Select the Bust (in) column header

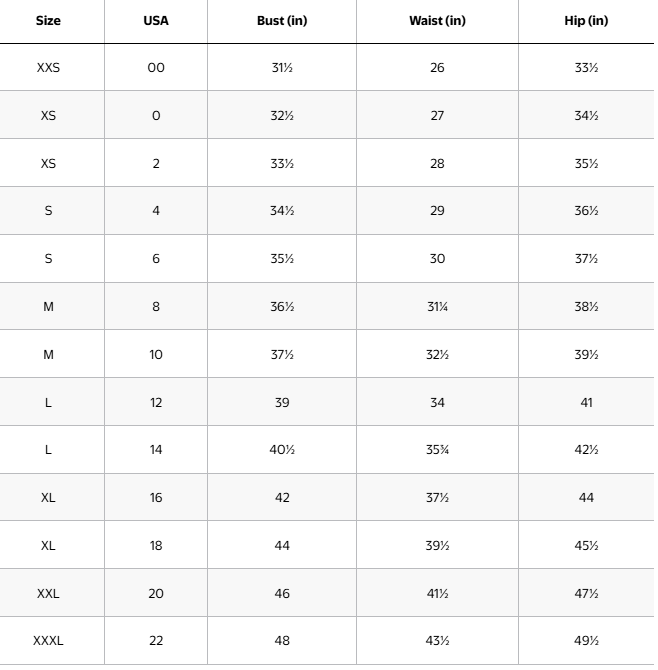click(x=282, y=21)
